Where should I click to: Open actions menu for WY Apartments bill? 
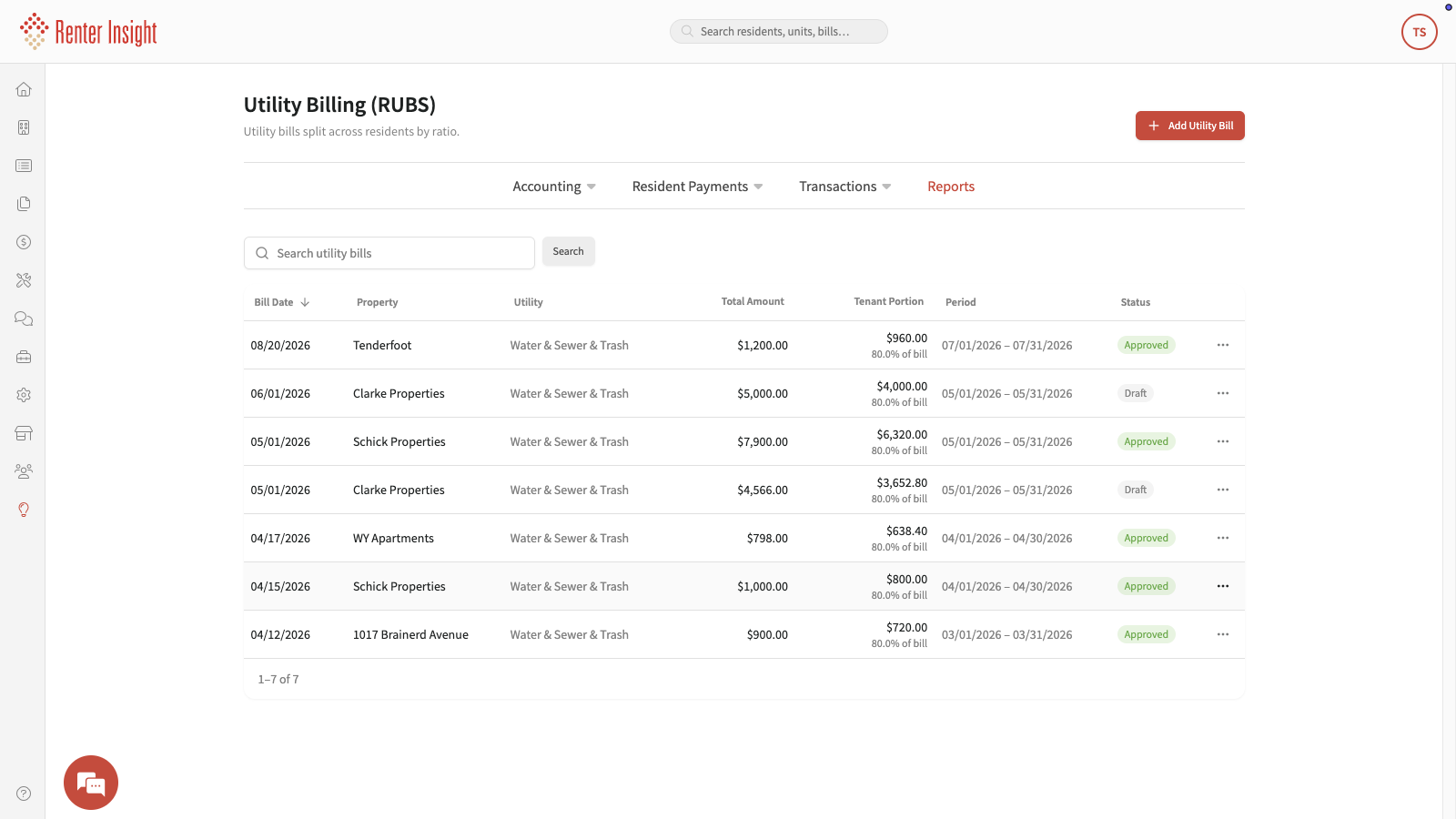[x=1223, y=538]
